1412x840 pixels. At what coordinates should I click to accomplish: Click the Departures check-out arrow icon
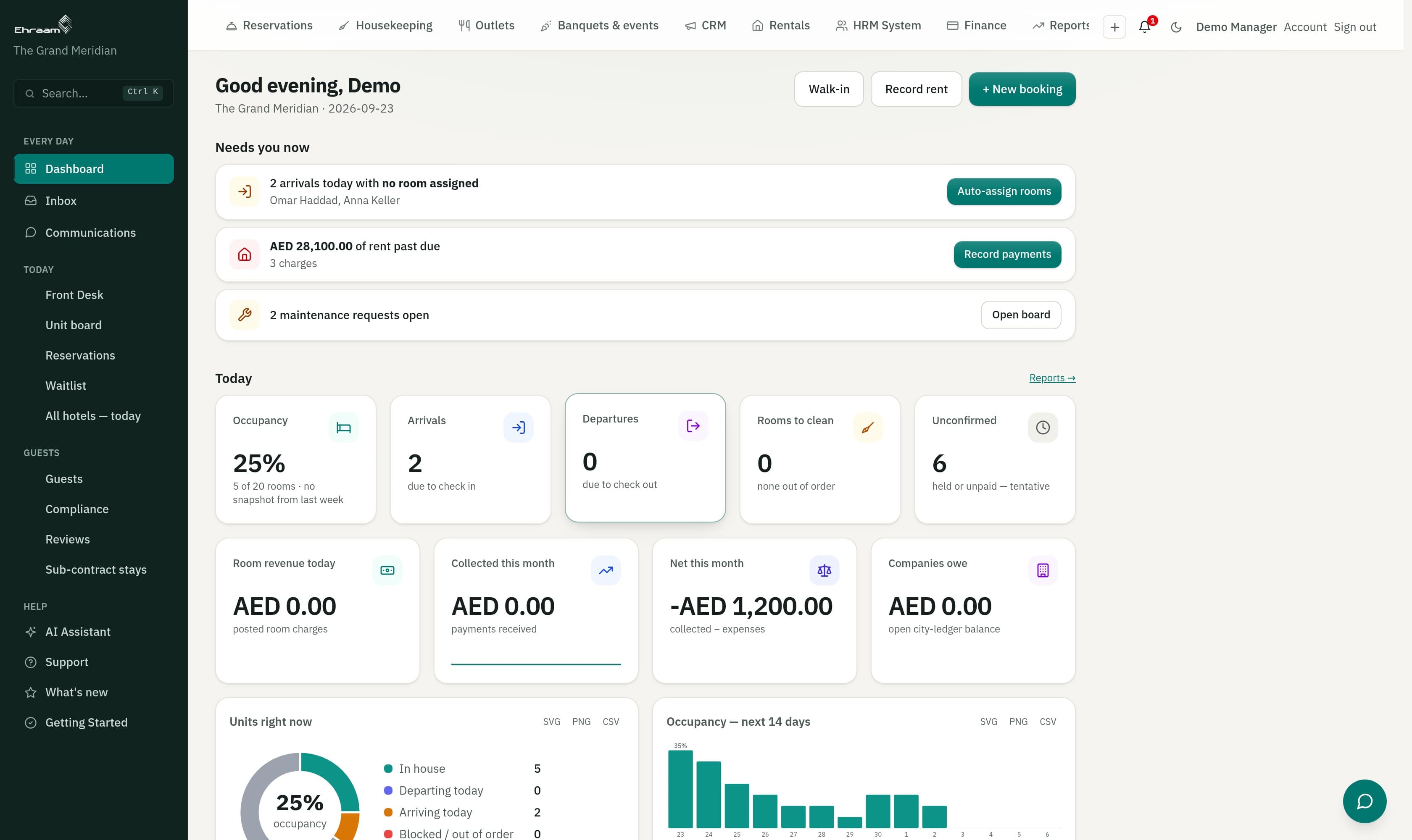(693, 425)
